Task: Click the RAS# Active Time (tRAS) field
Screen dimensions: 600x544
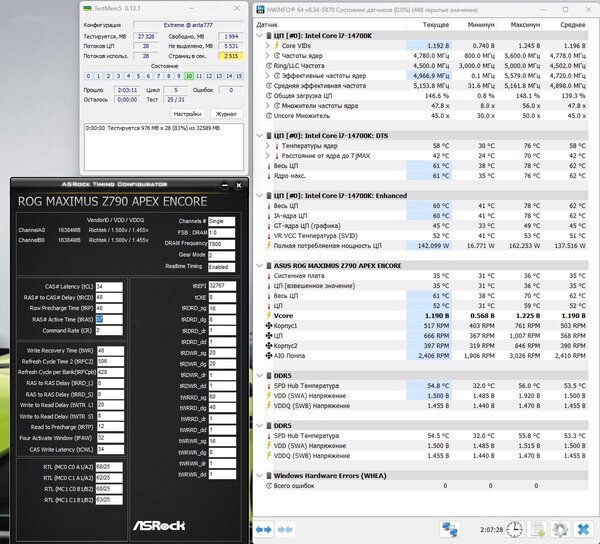Action: [x=109, y=319]
